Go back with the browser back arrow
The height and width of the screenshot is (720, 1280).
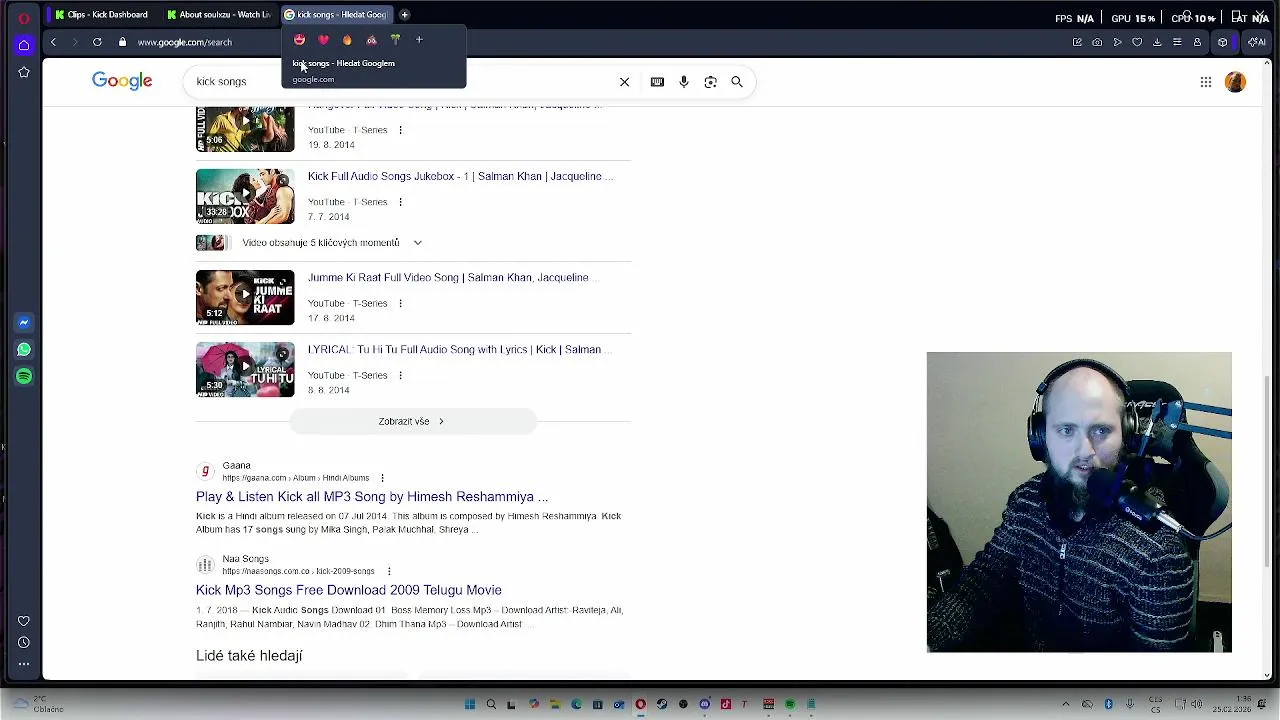(53, 42)
